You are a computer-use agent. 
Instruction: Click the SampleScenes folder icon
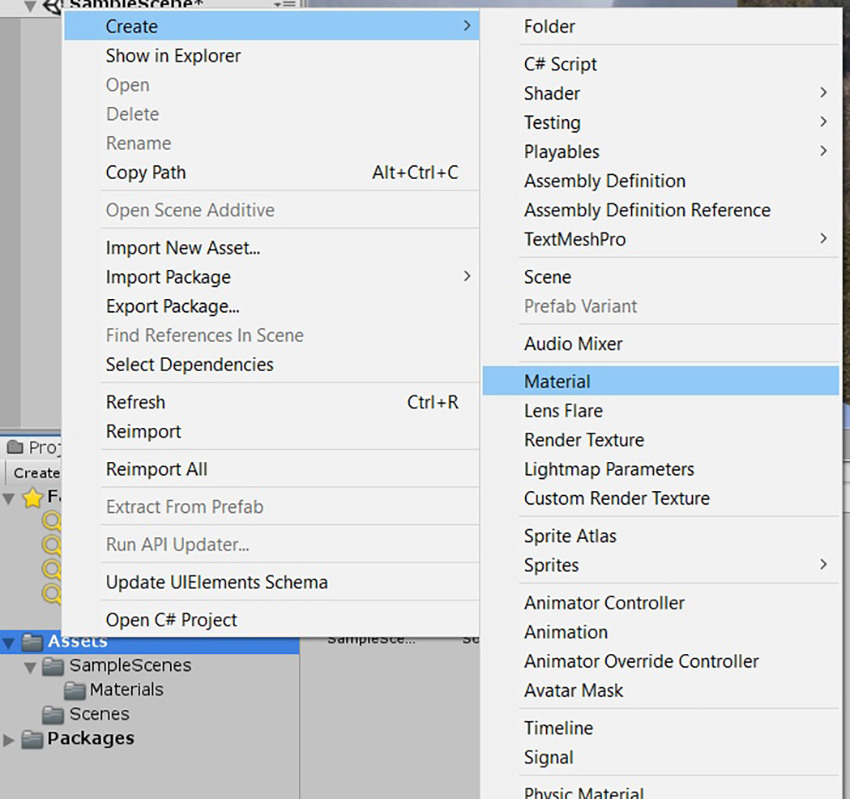[x=53, y=666]
